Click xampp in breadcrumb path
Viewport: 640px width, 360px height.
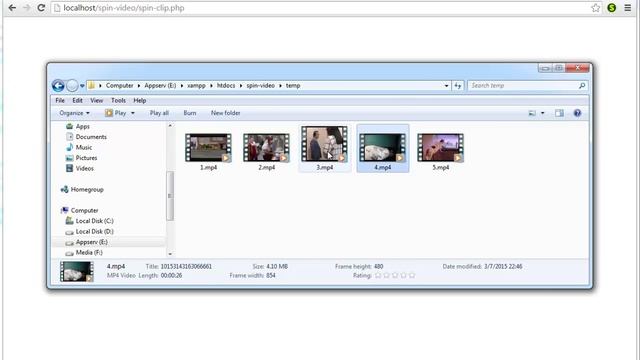click(x=196, y=86)
